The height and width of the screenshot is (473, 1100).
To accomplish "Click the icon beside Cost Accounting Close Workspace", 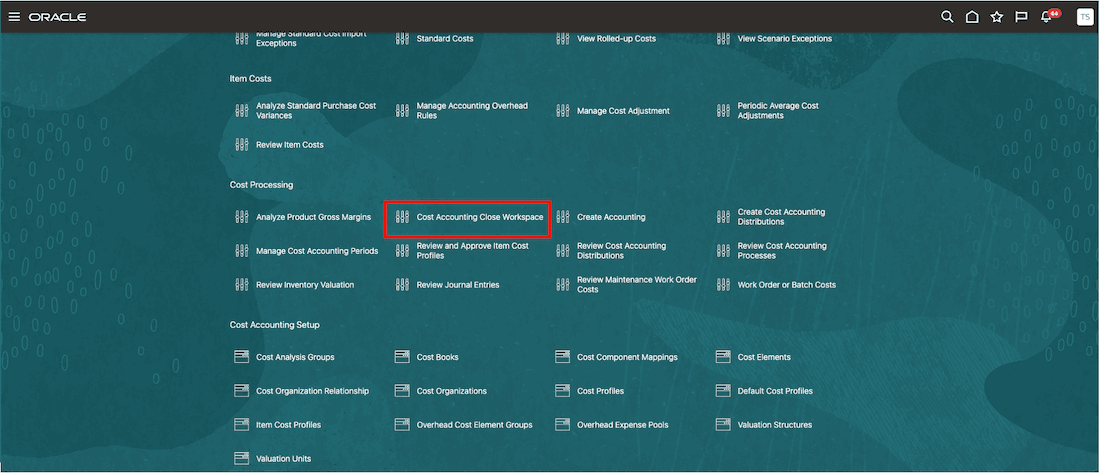I will click(x=402, y=217).
